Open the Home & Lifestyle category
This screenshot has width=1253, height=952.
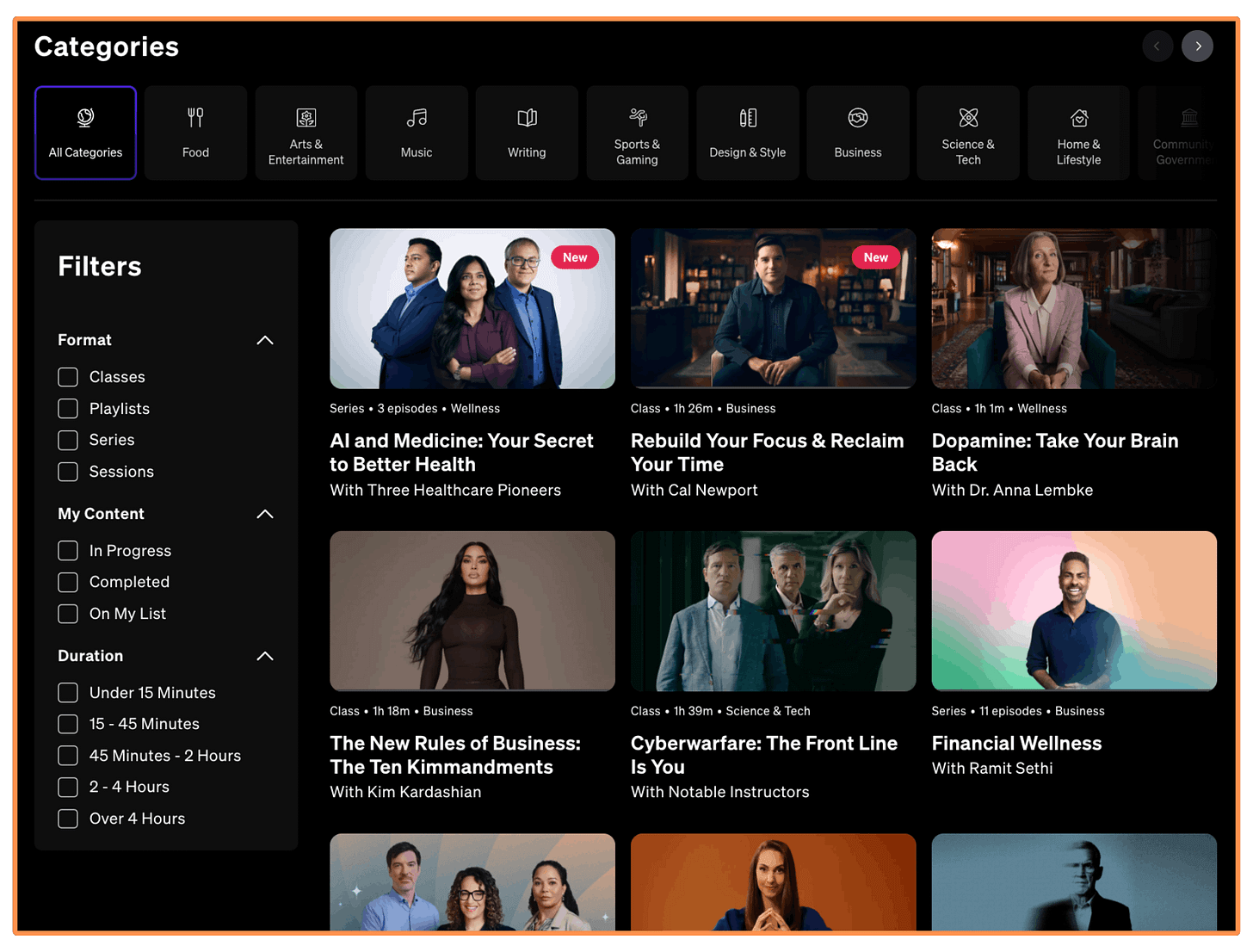(x=1078, y=133)
